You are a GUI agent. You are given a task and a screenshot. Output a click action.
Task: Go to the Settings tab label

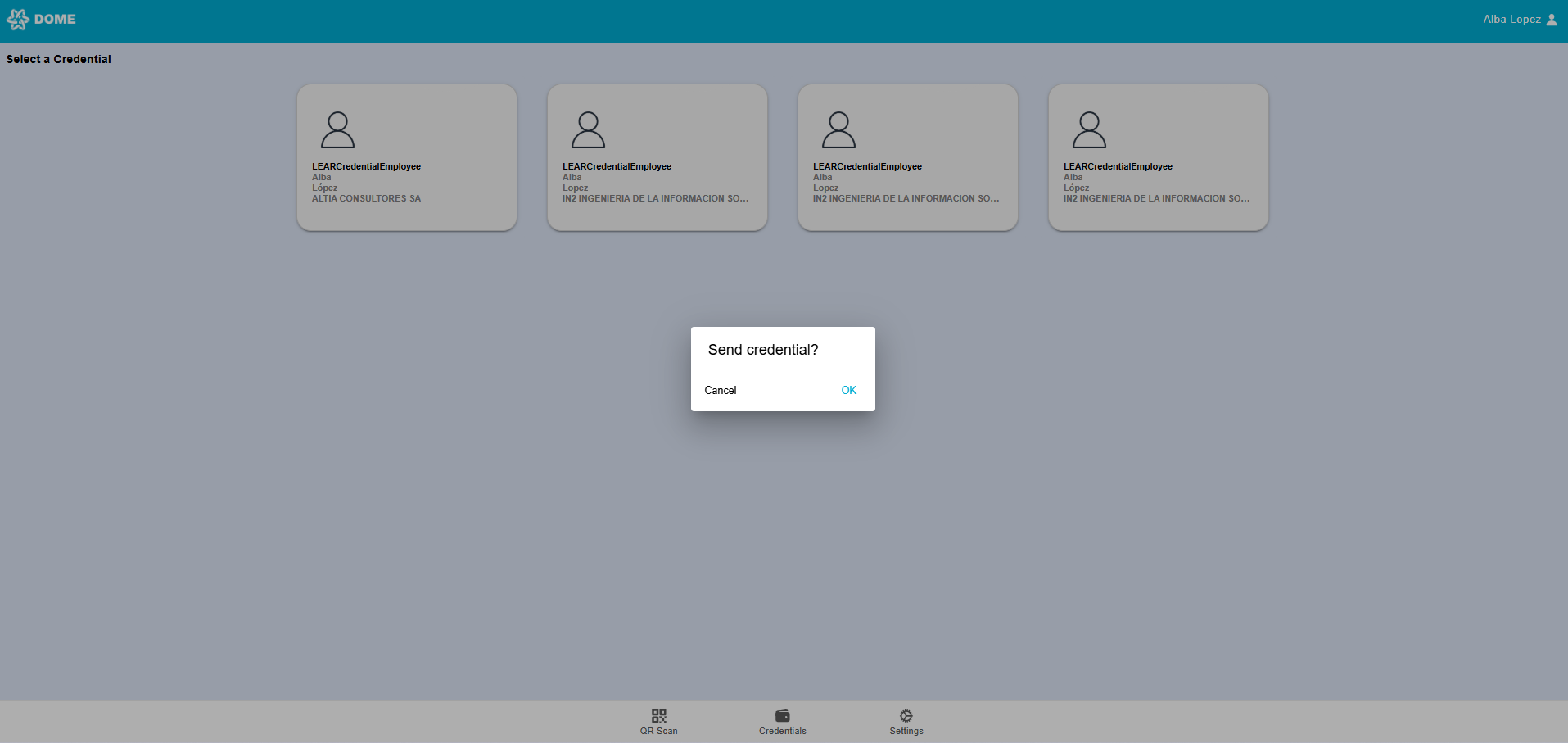click(x=906, y=731)
